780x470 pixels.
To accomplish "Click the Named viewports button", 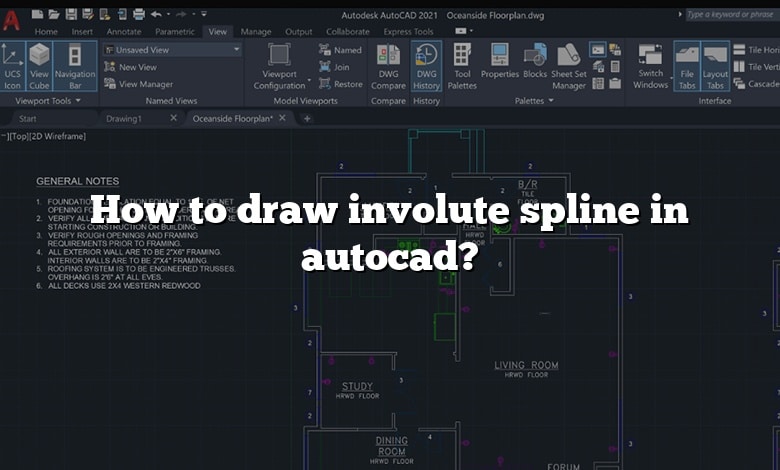I will (x=340, y=50).
